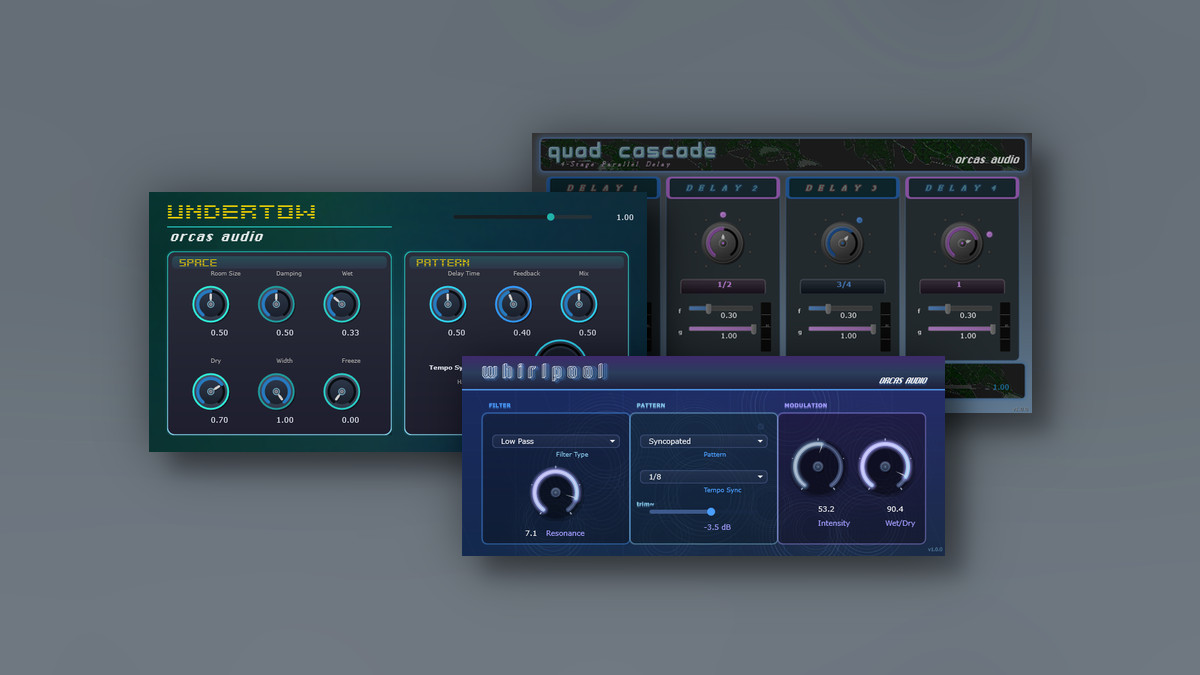Click the 1/2 time division button

723,285
